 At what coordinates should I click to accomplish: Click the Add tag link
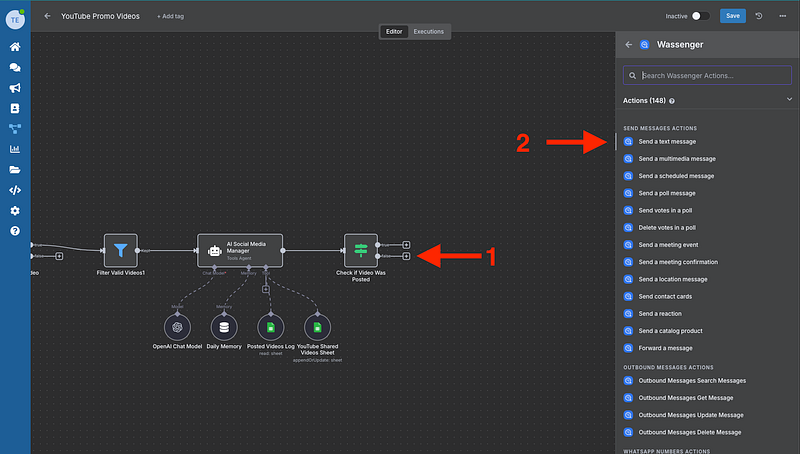[x=172, y=17]
